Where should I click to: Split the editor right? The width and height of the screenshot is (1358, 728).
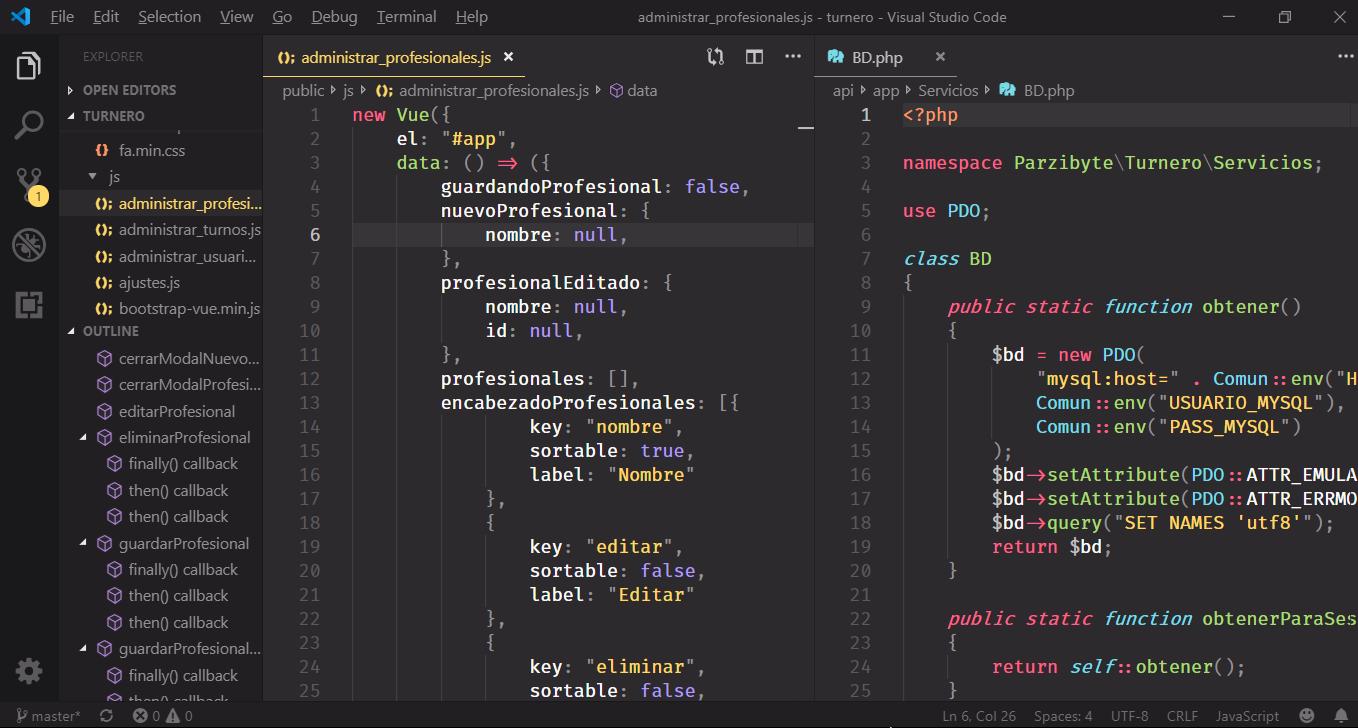(755, 57)
